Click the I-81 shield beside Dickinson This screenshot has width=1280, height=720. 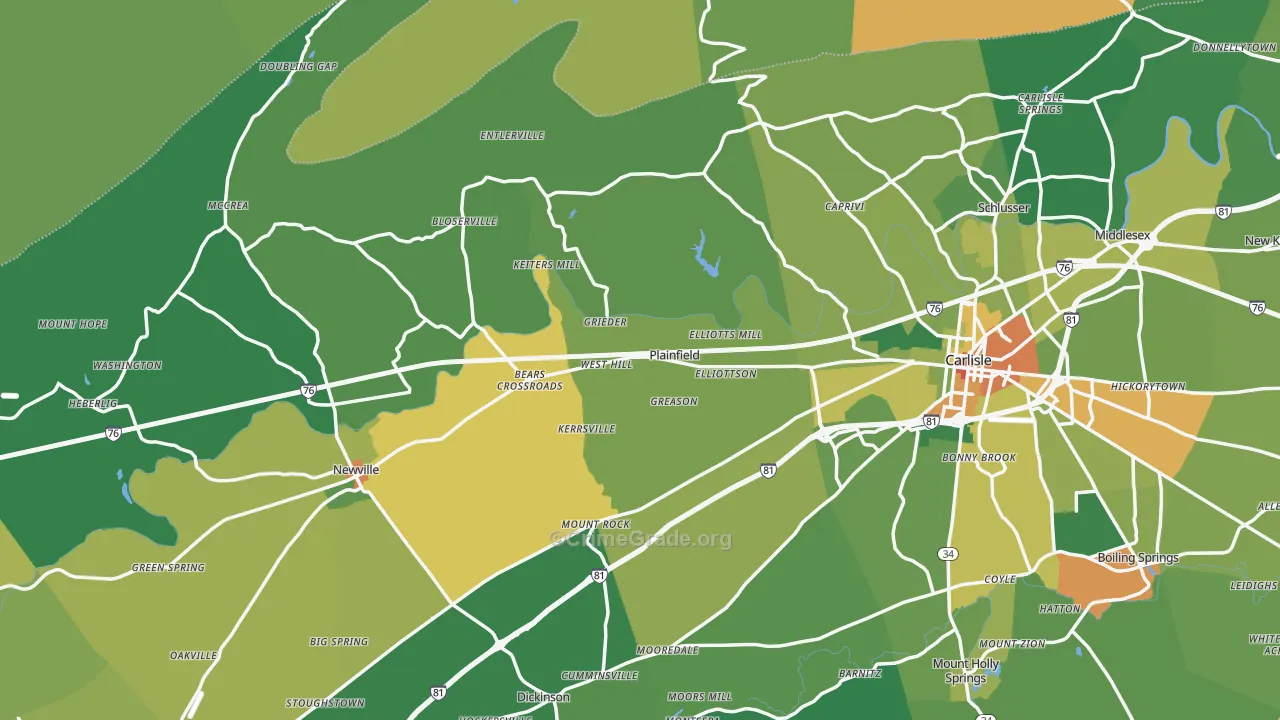pyautogui.click(x=438, y=692)
